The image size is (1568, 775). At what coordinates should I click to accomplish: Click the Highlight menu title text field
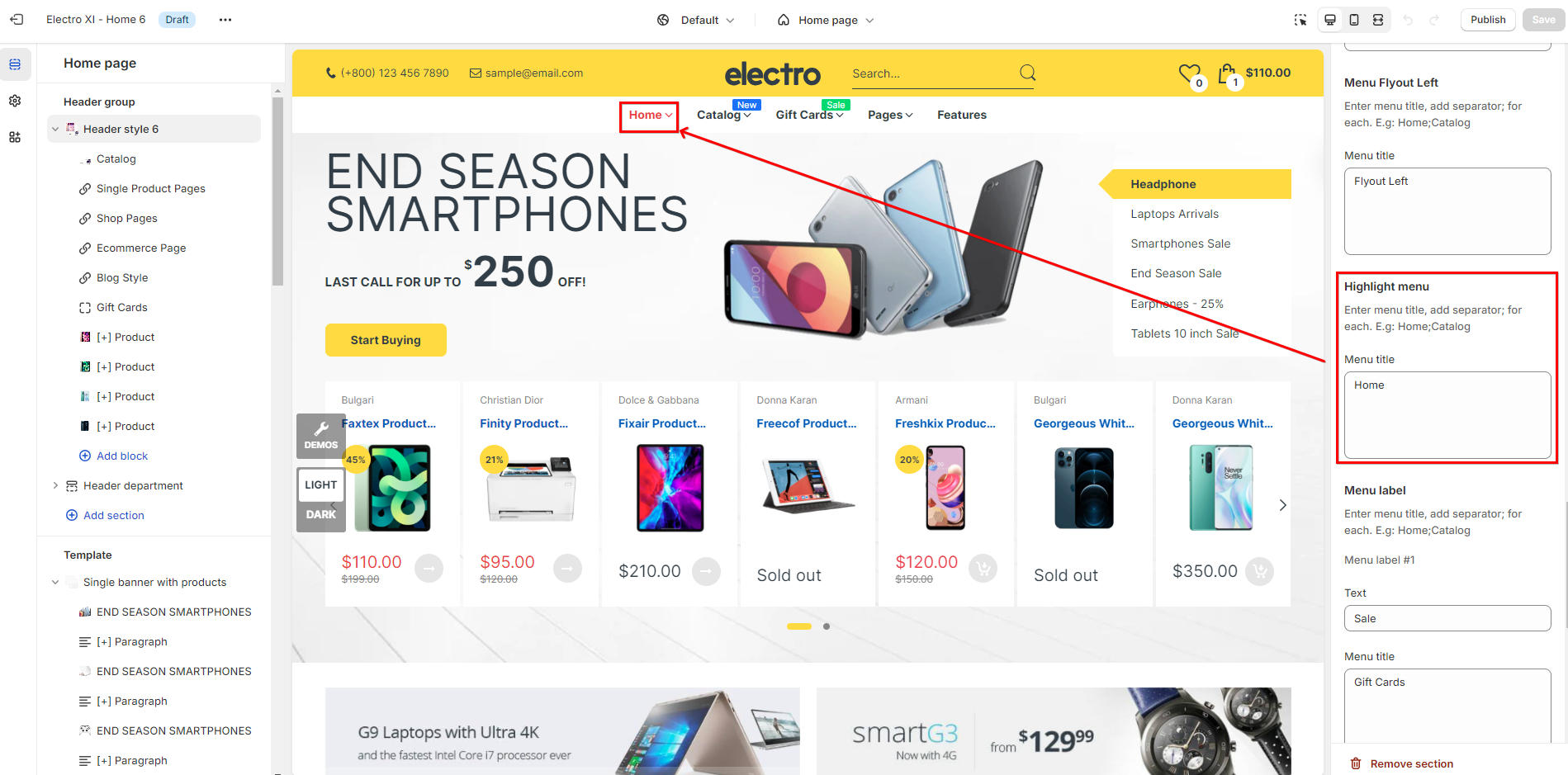tap(1447, 415)
